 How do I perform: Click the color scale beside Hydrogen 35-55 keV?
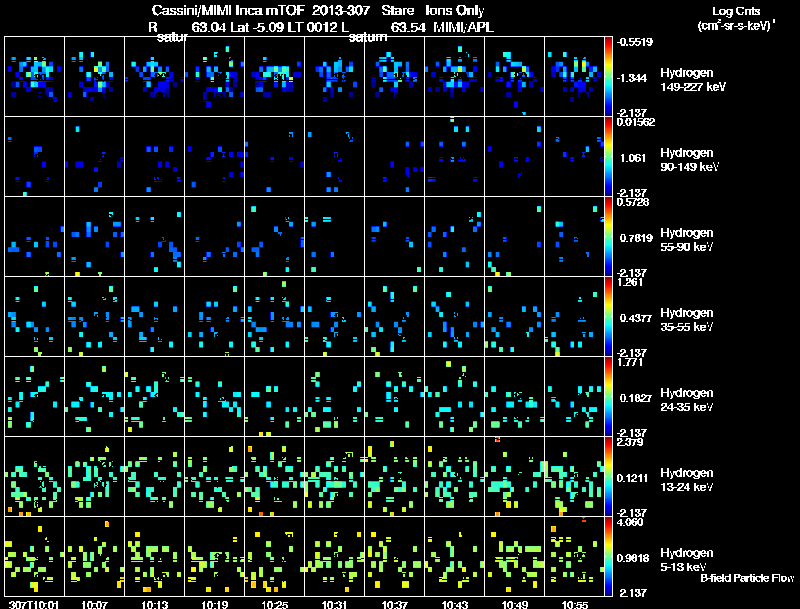point(608,317)
